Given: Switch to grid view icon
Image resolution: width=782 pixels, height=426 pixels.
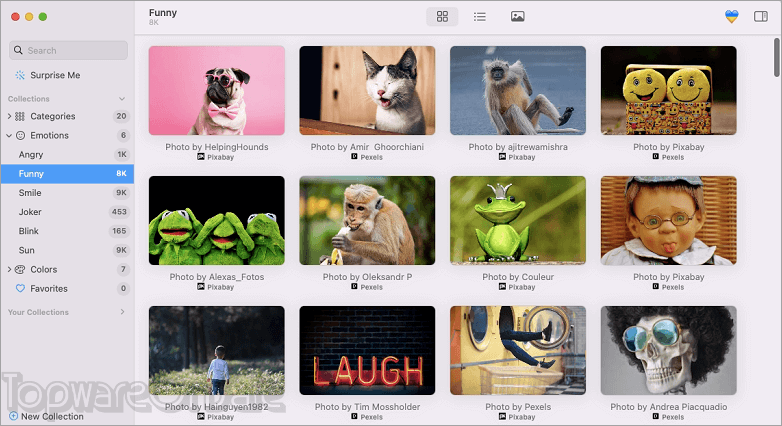Looking at the screenshot, I should (442, 16).
